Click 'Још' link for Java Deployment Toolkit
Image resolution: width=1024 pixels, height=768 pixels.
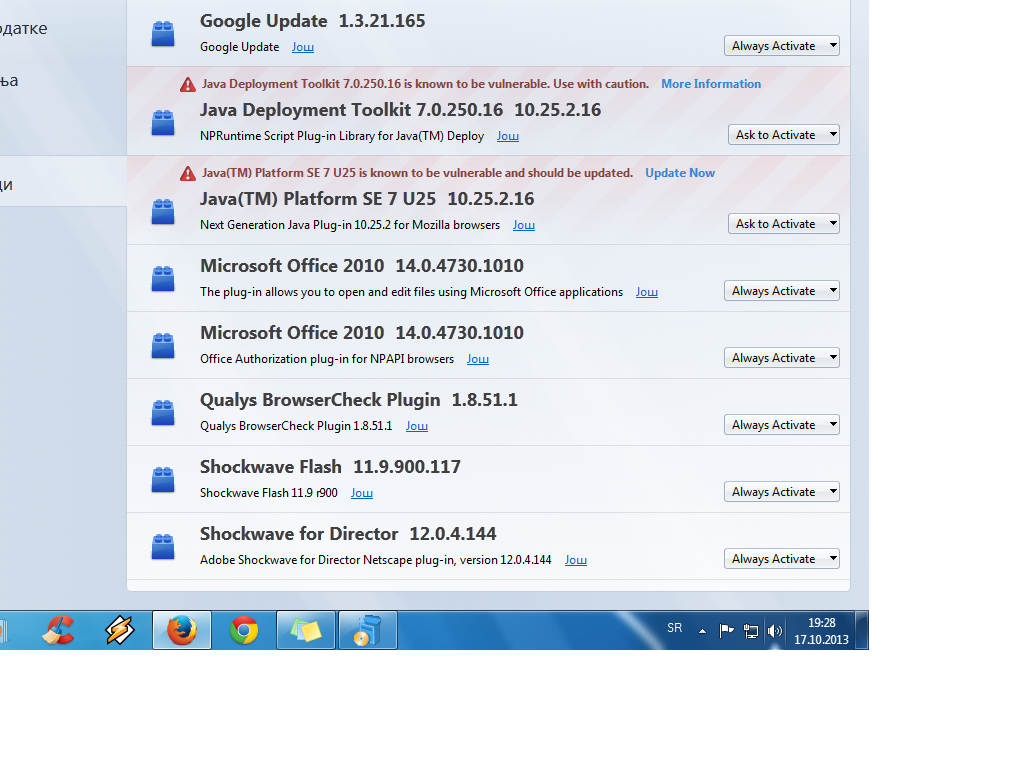coord(507,136)
